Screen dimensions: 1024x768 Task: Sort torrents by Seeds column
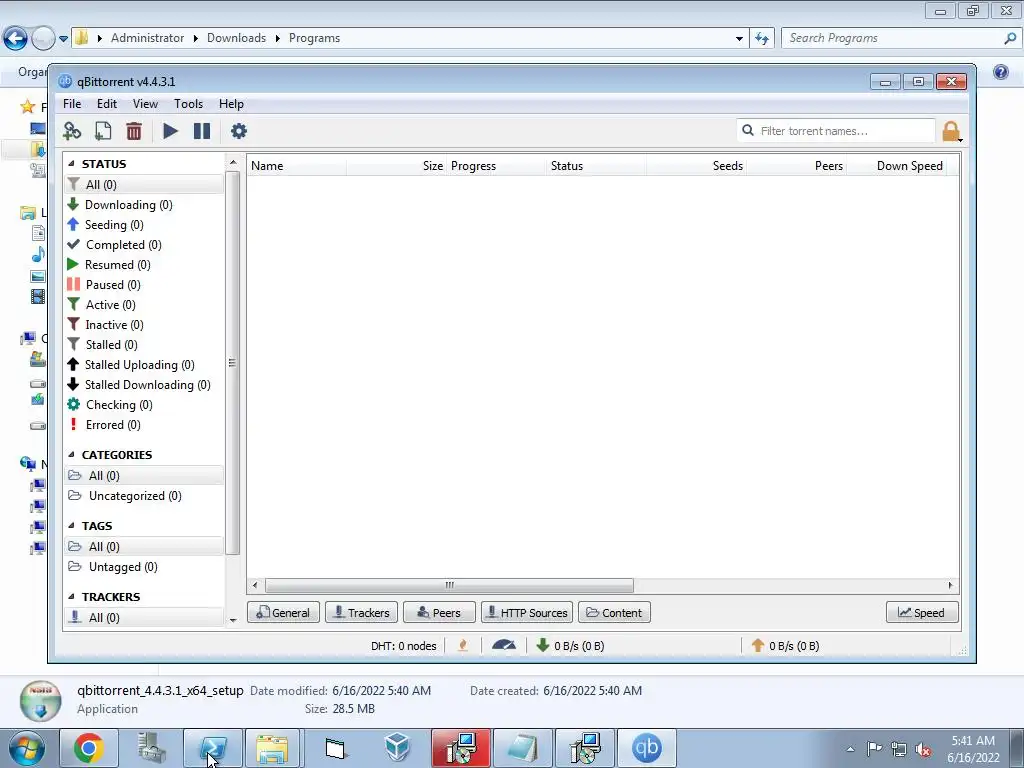[x=696, y=166]
